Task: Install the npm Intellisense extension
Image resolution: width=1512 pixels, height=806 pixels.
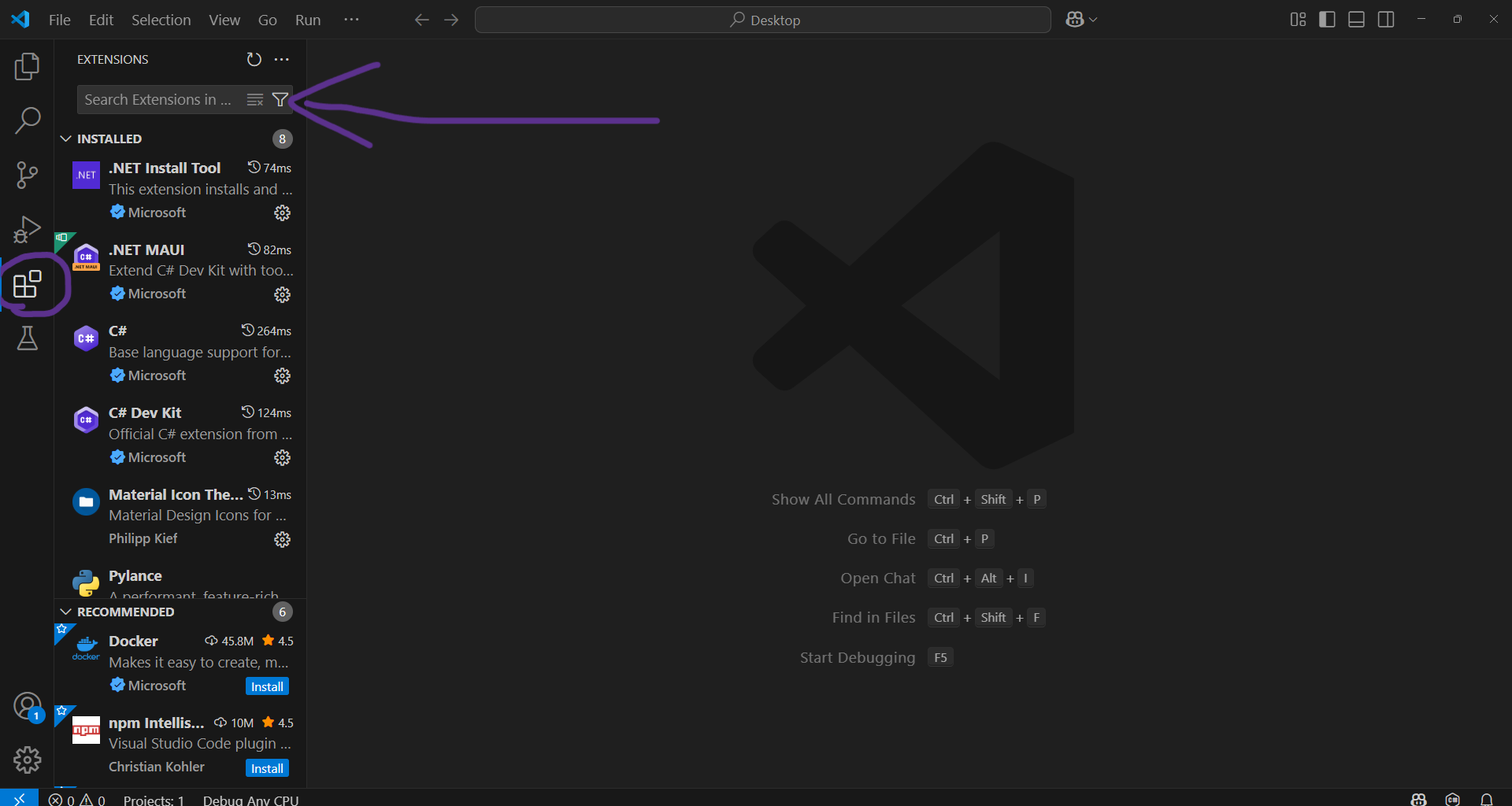Action: point(267,768)
